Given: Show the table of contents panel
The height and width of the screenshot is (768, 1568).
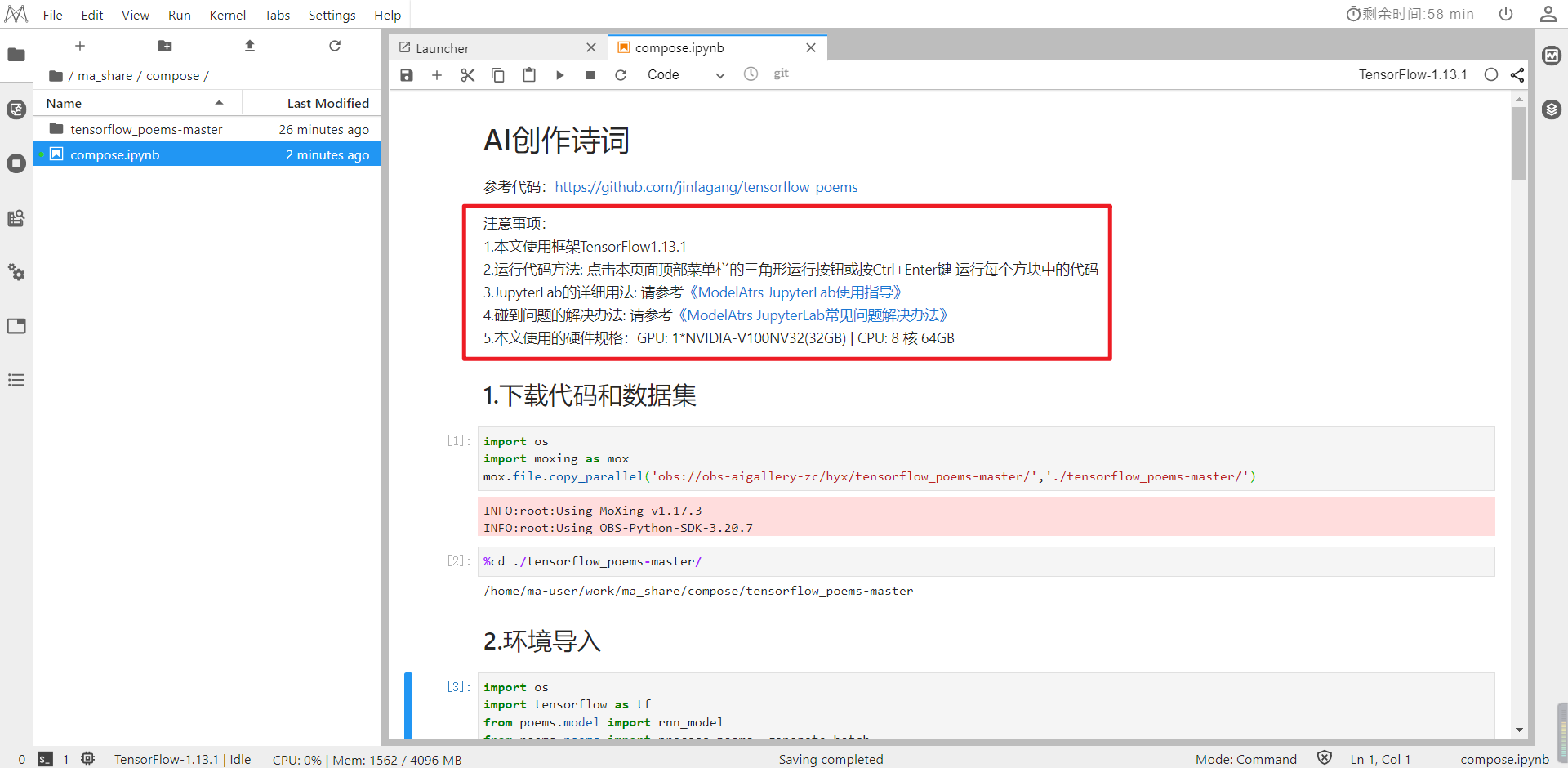Looking at the screenshot, I should [x=16, y=380].
